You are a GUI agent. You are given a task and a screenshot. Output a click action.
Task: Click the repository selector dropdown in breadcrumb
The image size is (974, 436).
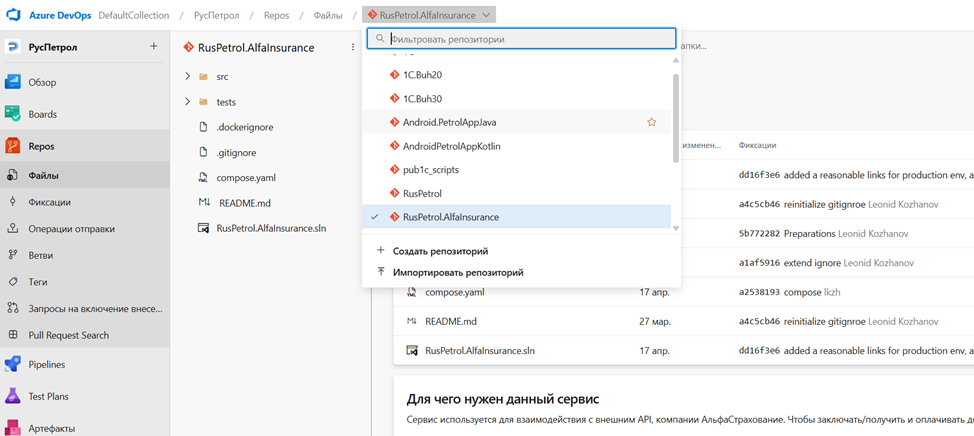click(429, 16)
